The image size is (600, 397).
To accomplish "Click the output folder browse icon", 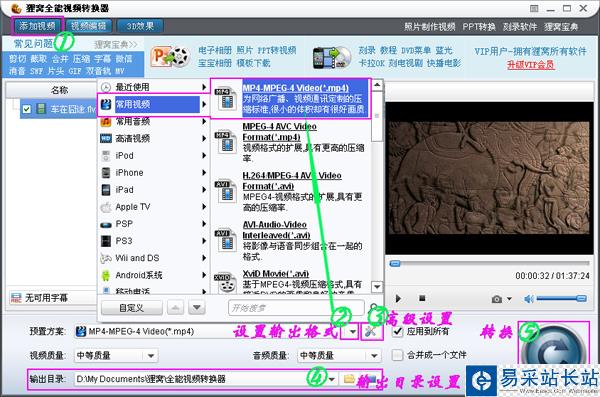I will tap(349, 379).
